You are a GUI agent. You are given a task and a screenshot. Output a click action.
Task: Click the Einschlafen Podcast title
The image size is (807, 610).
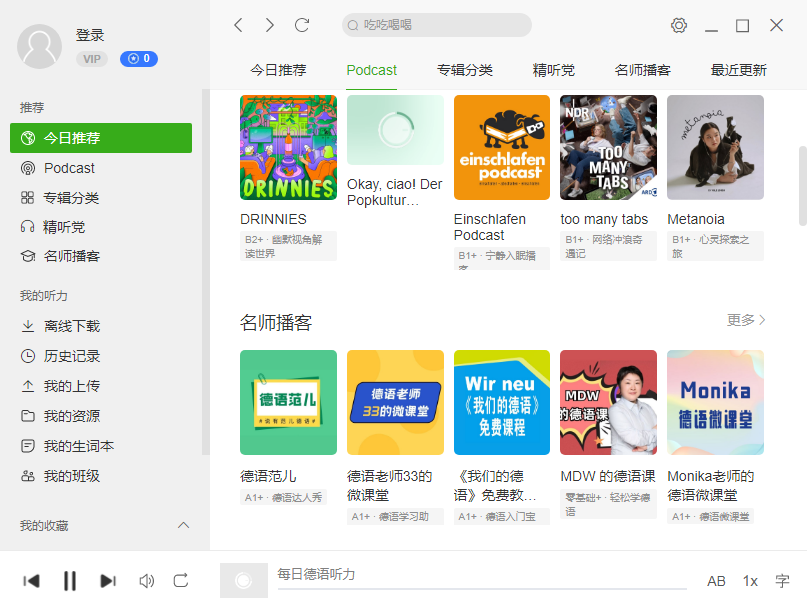point(489,227)
